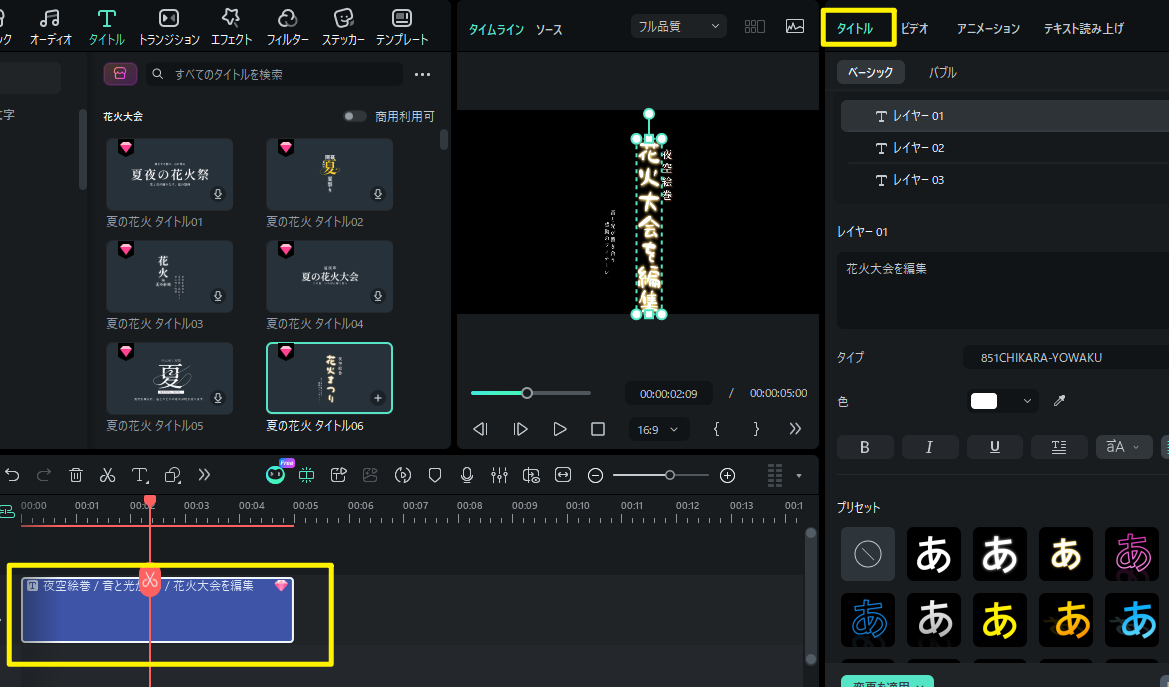
Task: Open the トランジション tab
Action: pyautogui.click(x=169, y=27)
